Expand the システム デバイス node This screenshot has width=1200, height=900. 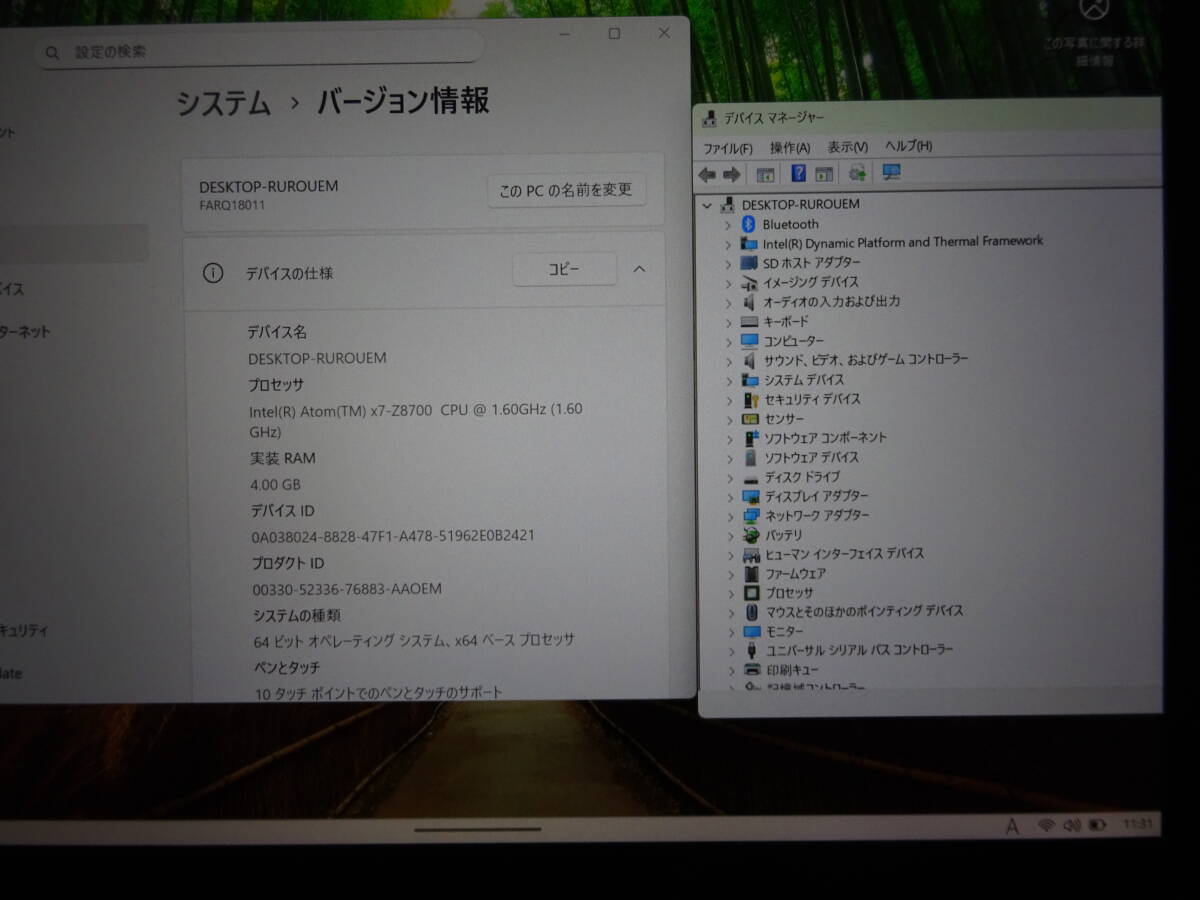[729, 380]
